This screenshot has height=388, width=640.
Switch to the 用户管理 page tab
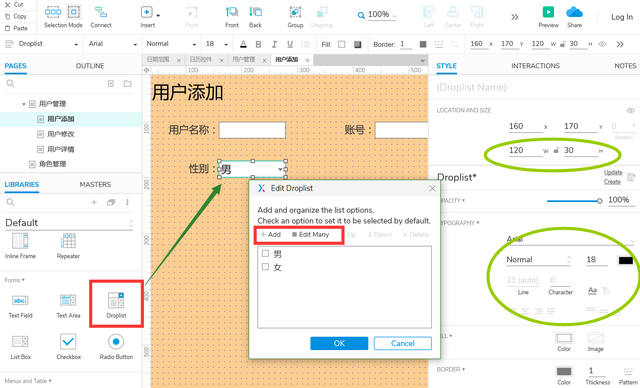click(243, 60)
